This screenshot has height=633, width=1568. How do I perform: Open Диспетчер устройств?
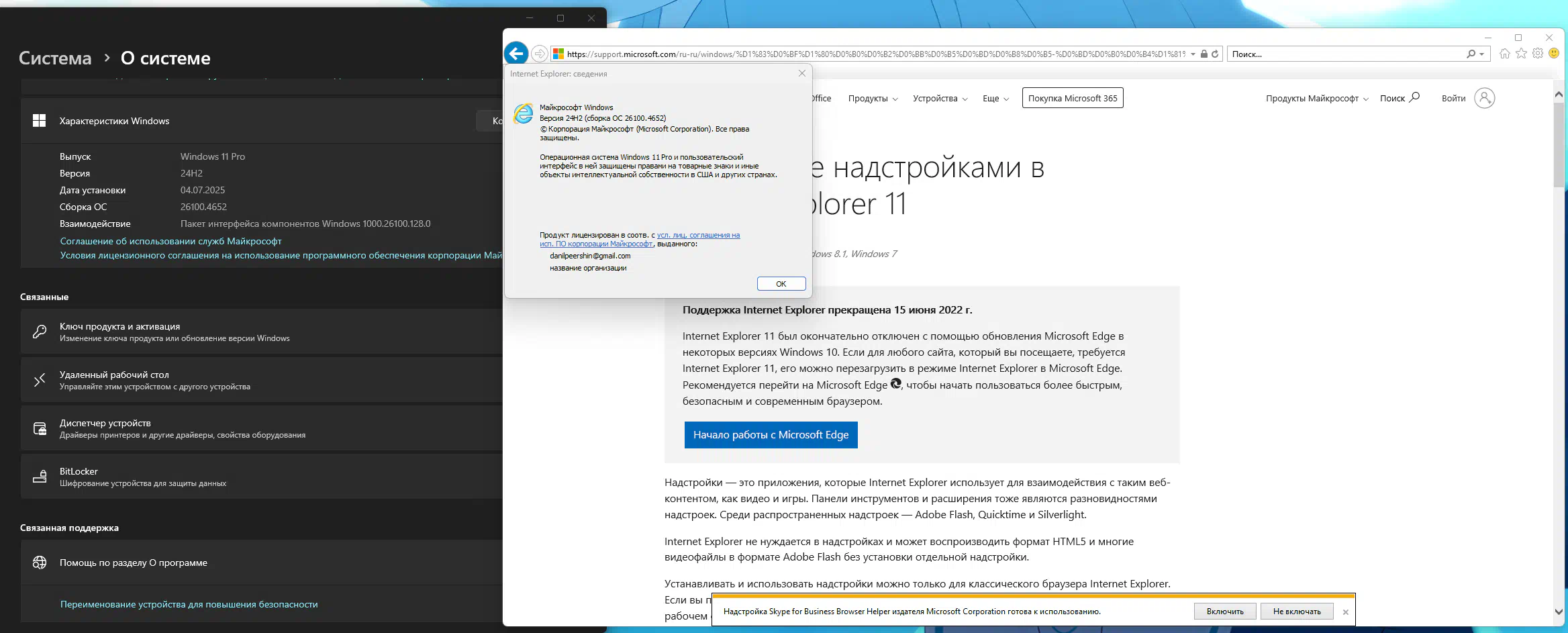(262, 428)
